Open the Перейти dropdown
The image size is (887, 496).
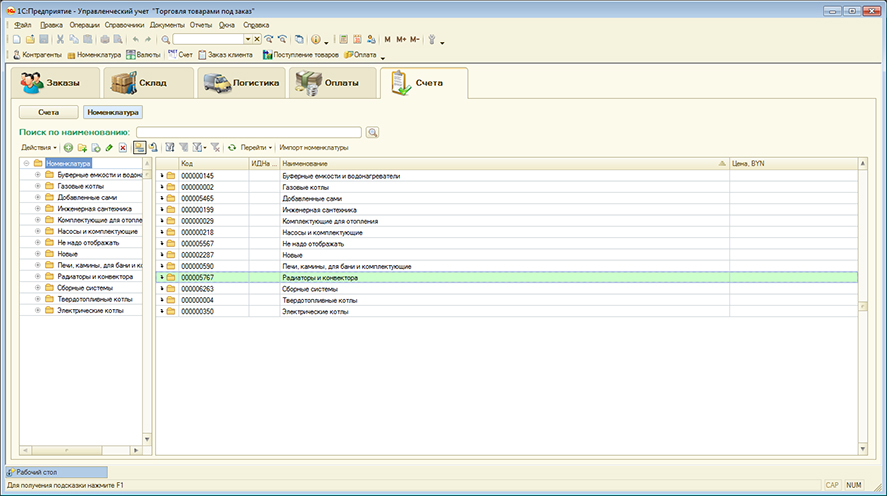256,147
